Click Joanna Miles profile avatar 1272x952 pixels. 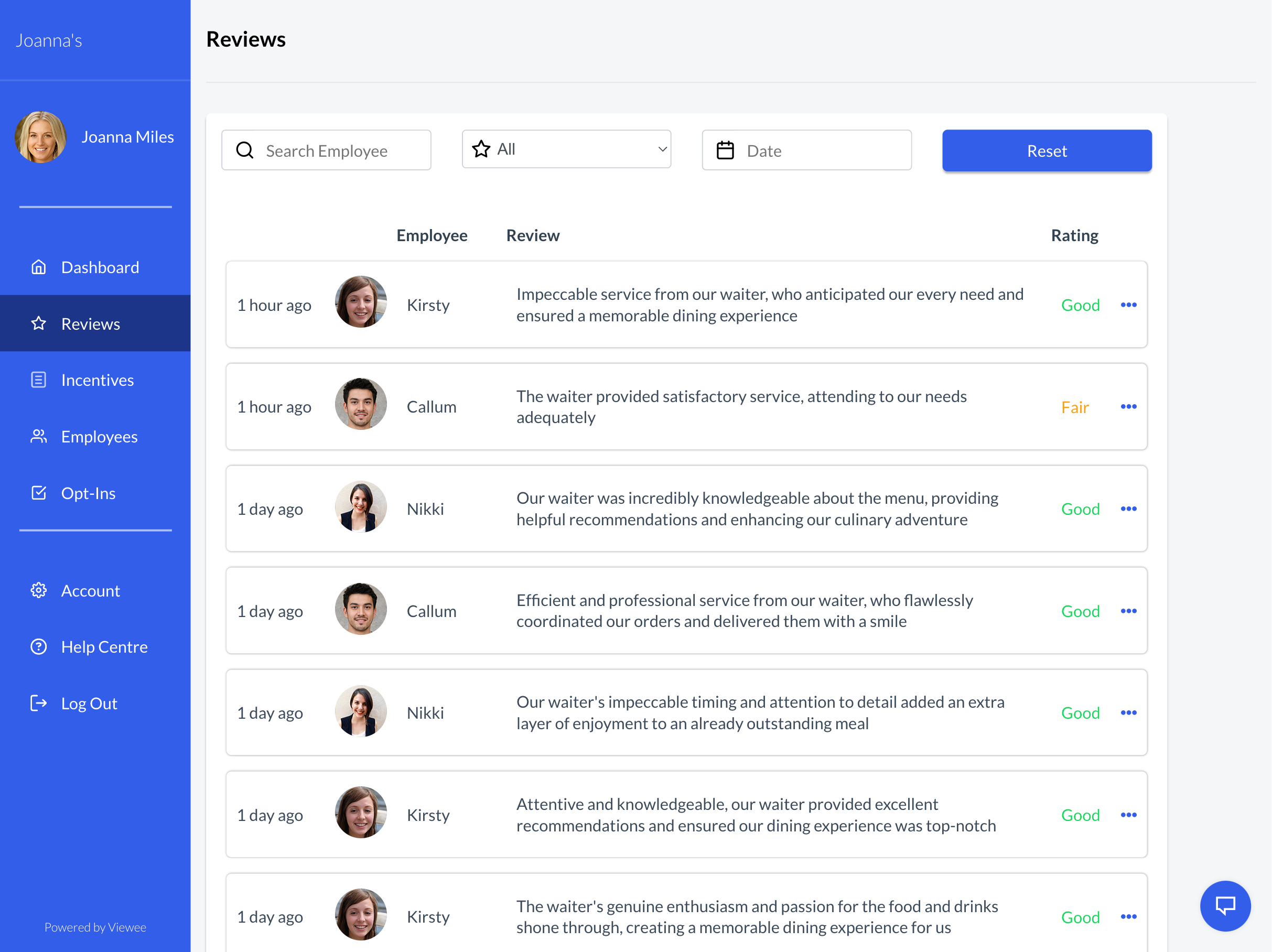[x=40, y=137]
